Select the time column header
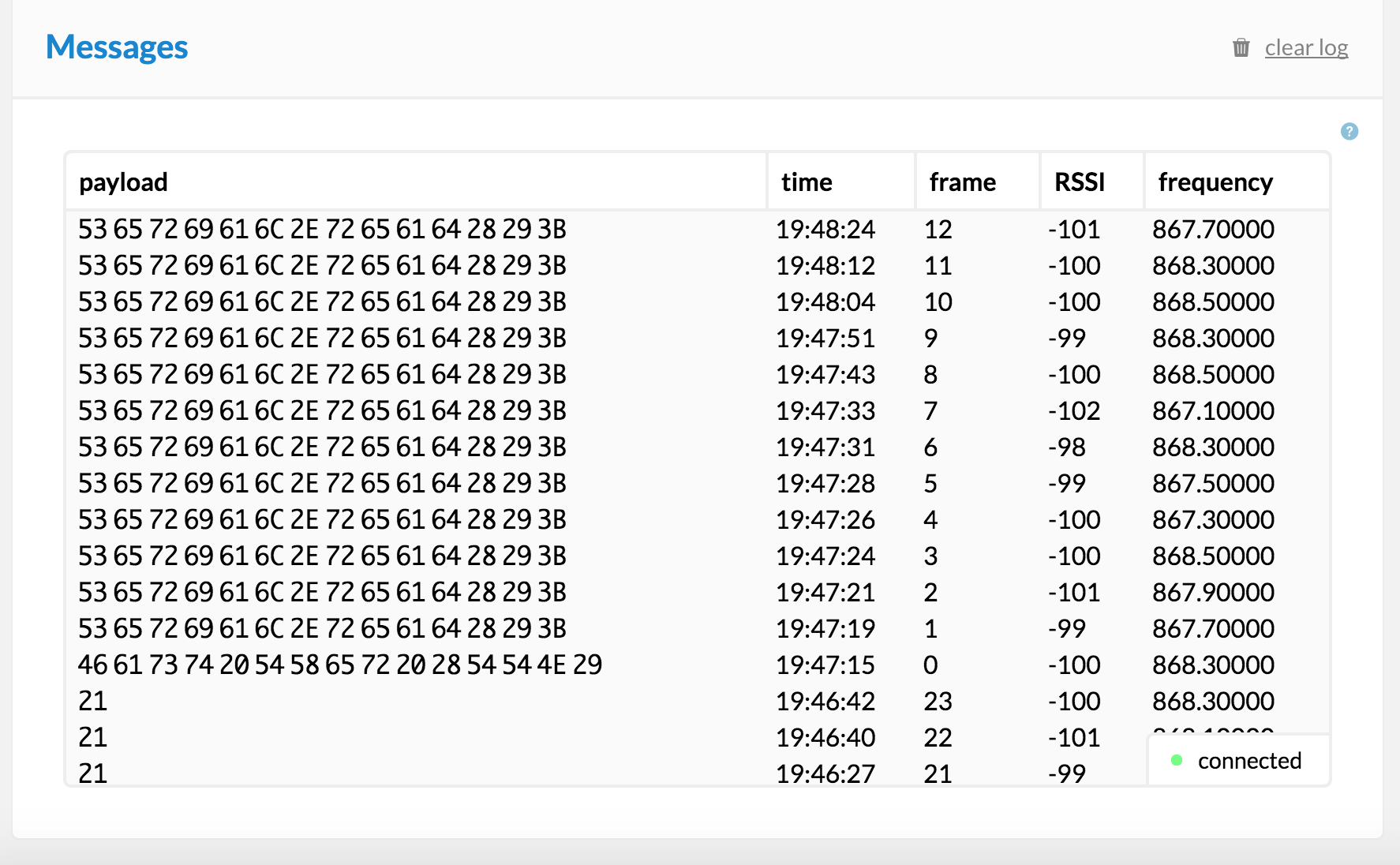The height and width of the screenshot is (865, 1400). (x=807, y=182)
